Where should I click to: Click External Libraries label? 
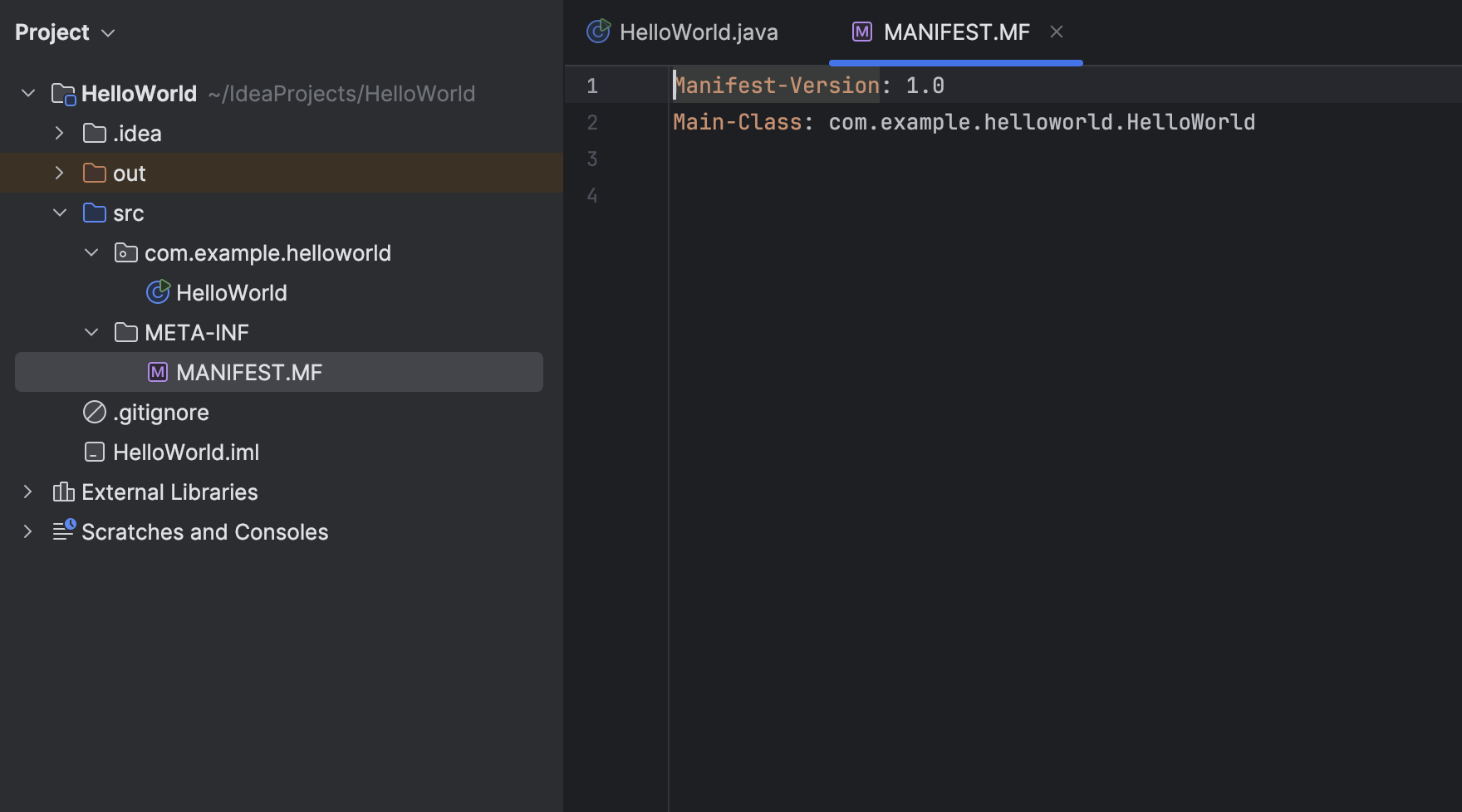coord(169,492)
